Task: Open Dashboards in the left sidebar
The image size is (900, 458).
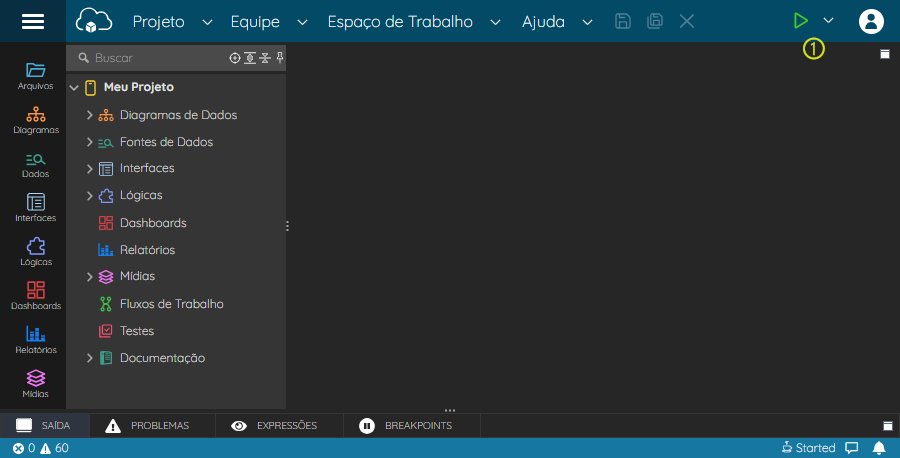Action: pyautogui.click(x=36, y=296)
